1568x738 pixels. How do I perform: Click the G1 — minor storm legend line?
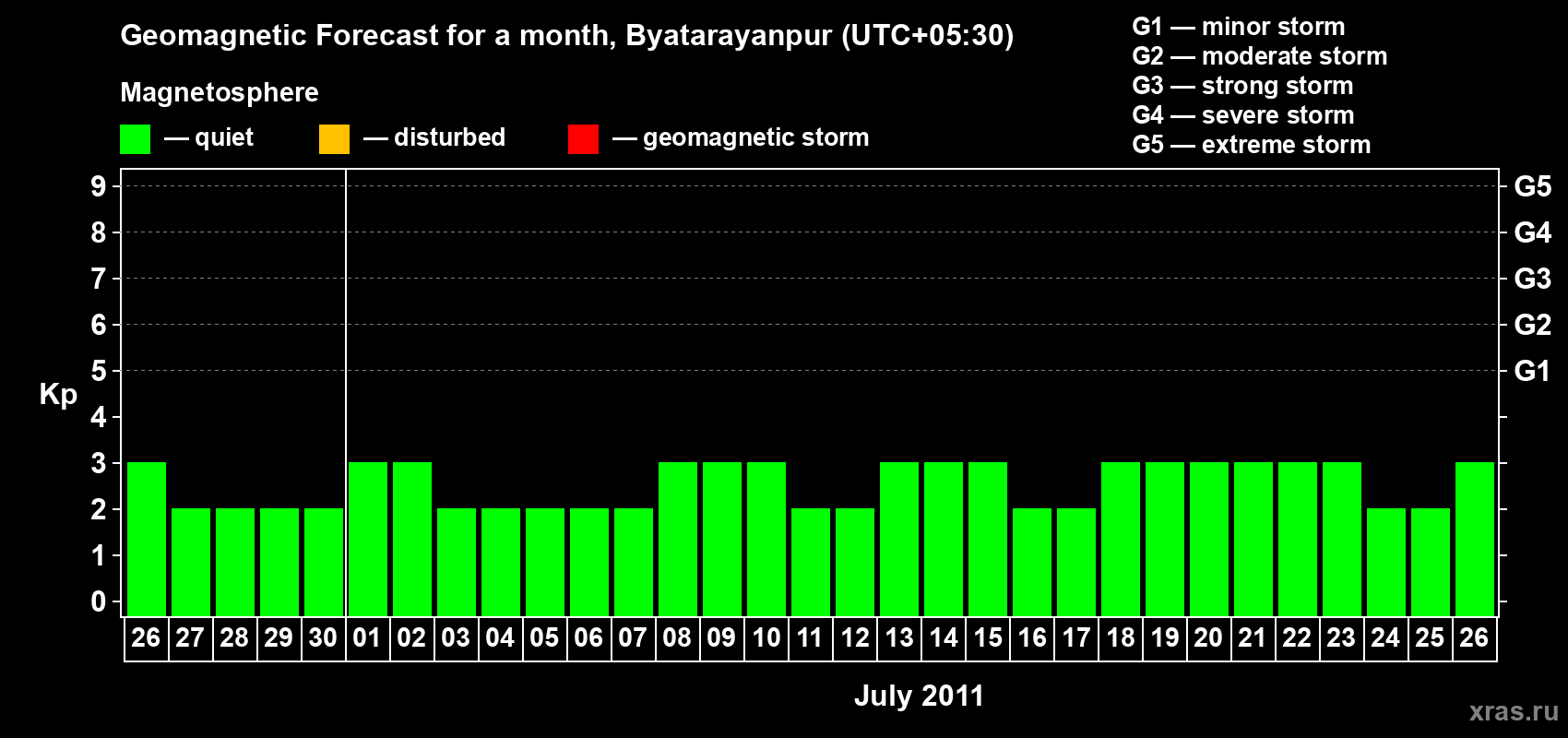(x=1238, y=27)
